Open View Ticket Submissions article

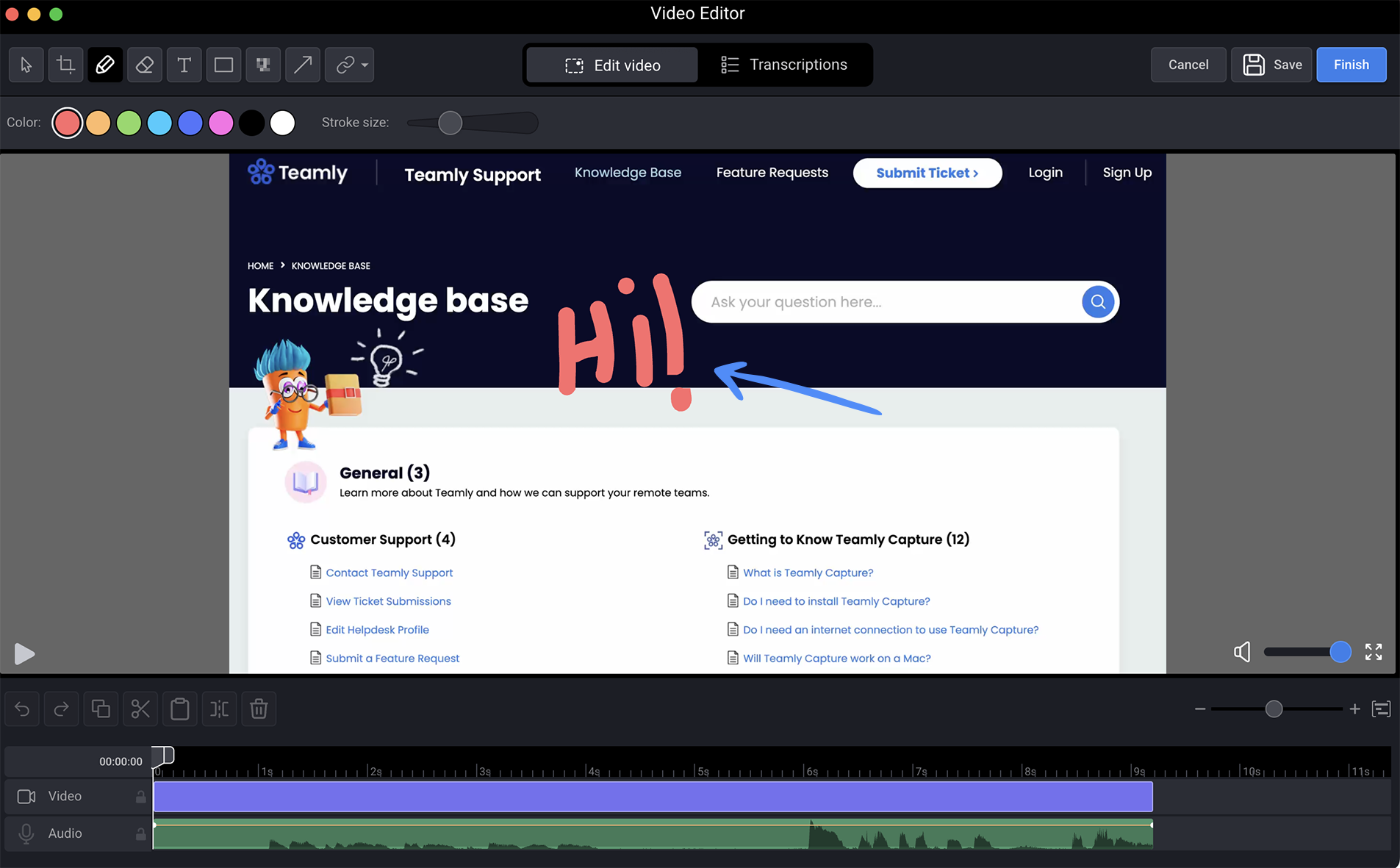pos(388,601)
